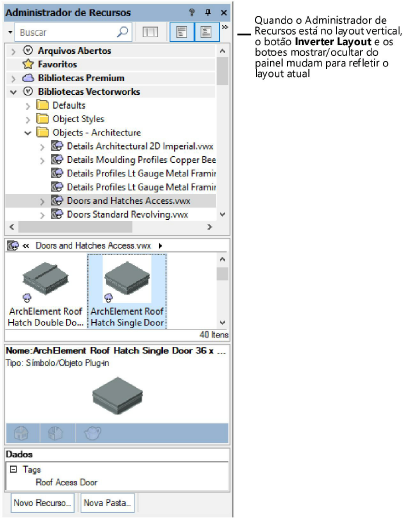
Task: Click the pin icon in the title bar
Action: click(x=208, y=12)
